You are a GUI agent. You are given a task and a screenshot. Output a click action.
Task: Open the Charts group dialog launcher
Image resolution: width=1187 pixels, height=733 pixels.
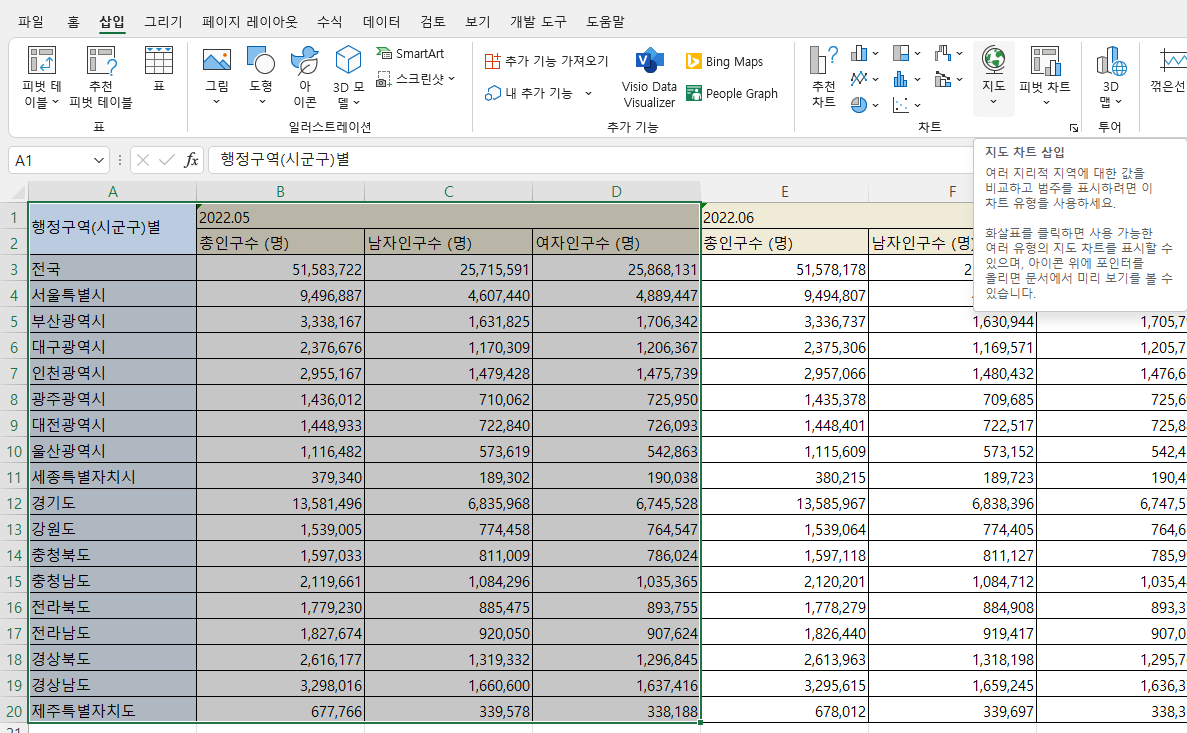tap(1073, 128)
